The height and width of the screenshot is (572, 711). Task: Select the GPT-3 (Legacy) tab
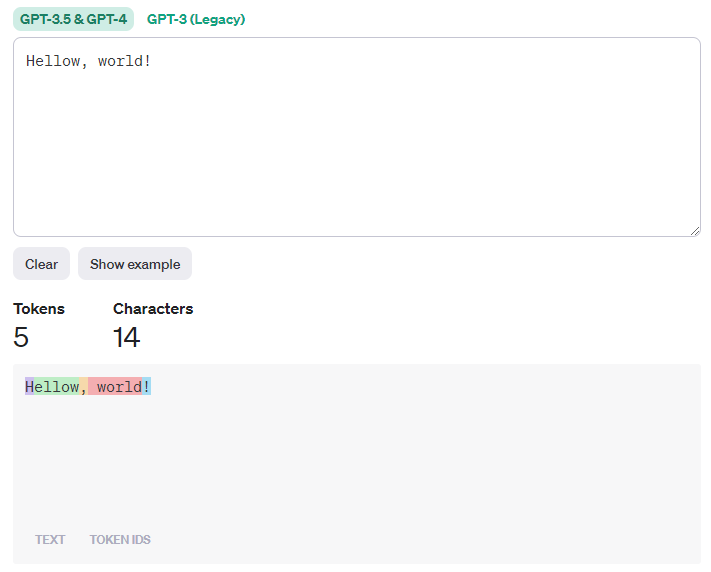pos(196,19)
